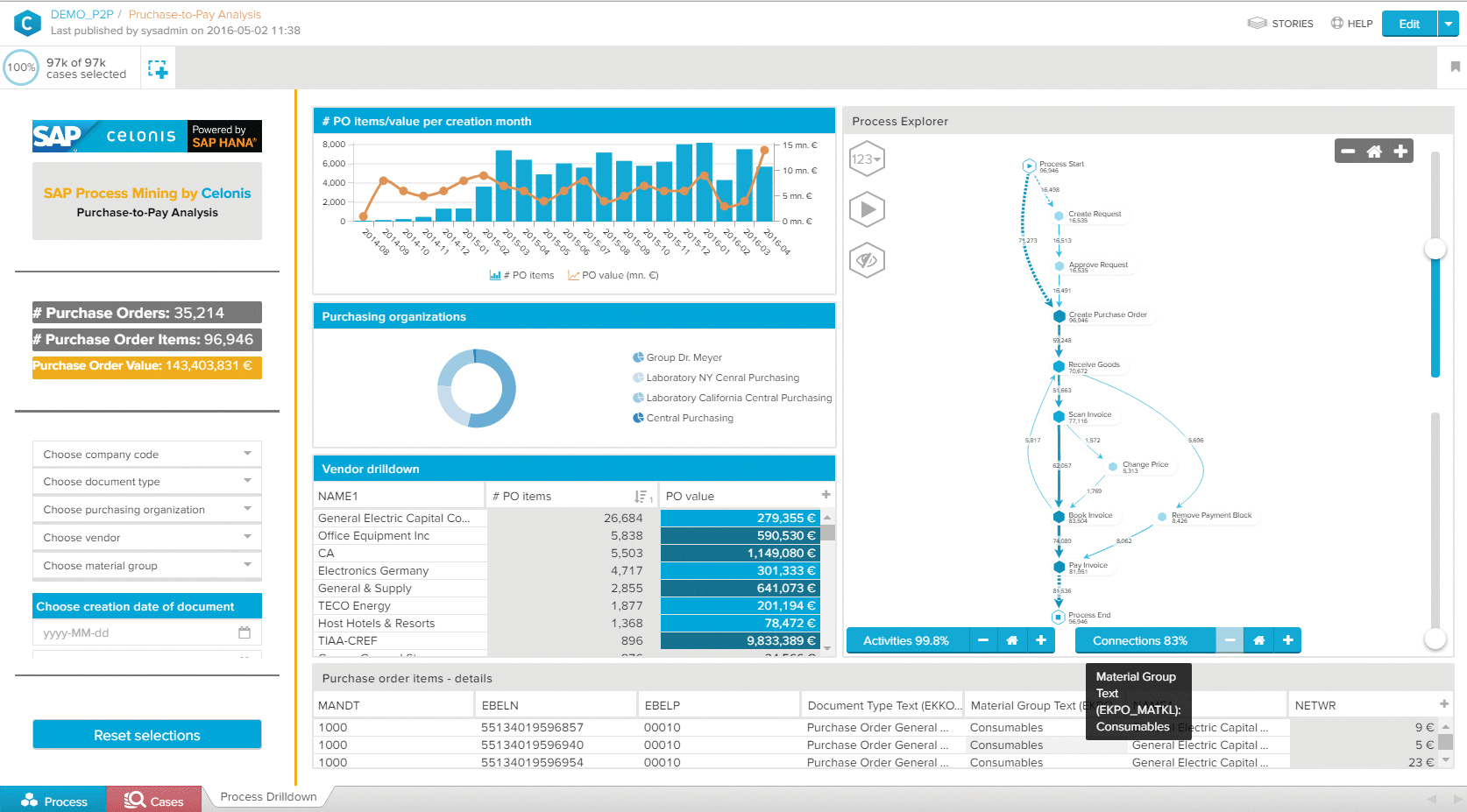Reset process graph view with home icon

pos(1374,152)
